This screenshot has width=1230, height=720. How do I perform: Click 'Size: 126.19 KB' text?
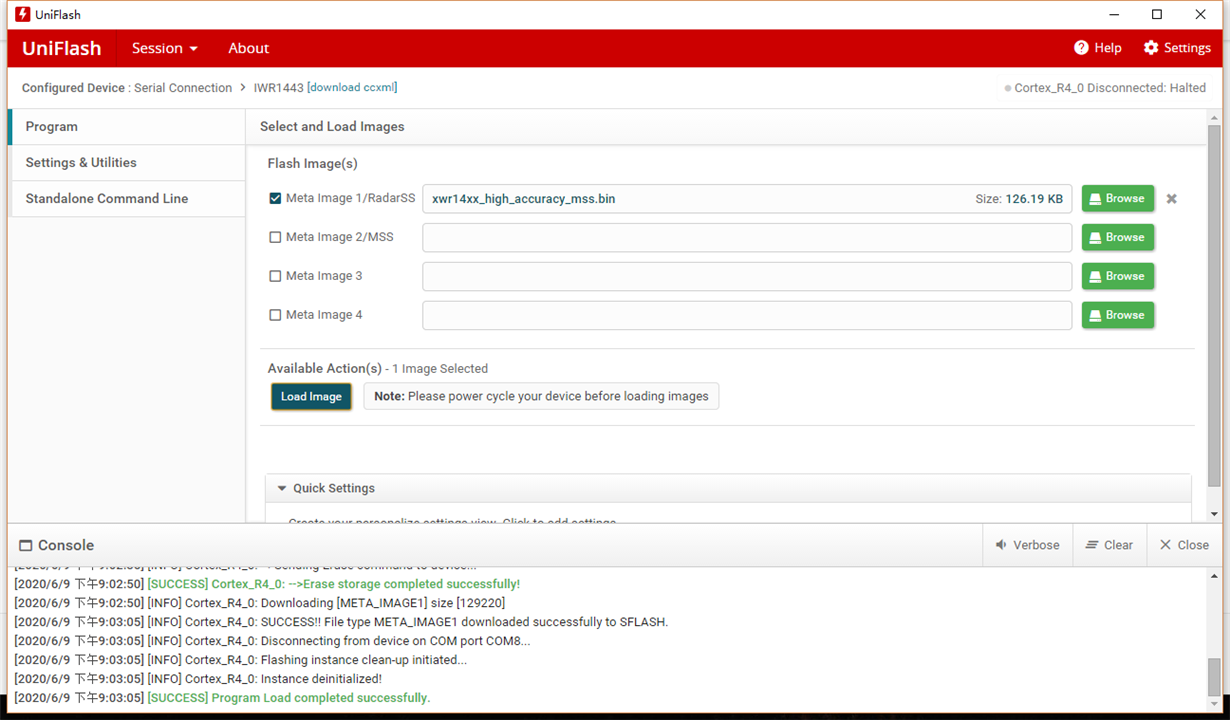click(1019, 199)
